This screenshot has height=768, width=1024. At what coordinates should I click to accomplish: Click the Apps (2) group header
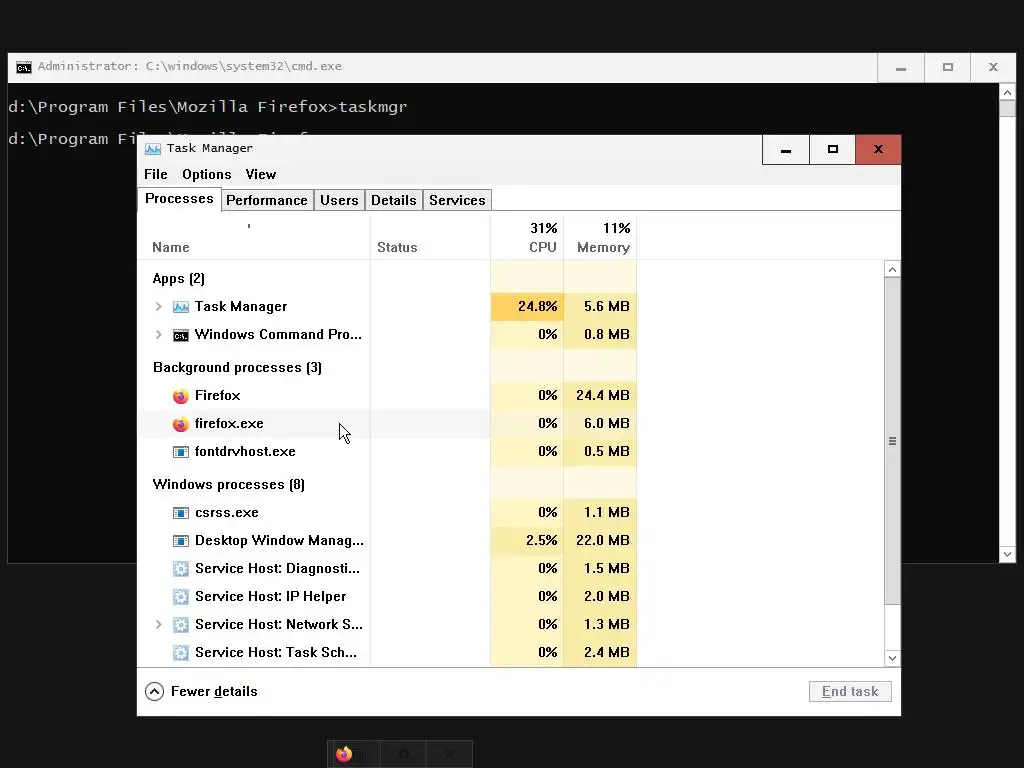point(178,279)
